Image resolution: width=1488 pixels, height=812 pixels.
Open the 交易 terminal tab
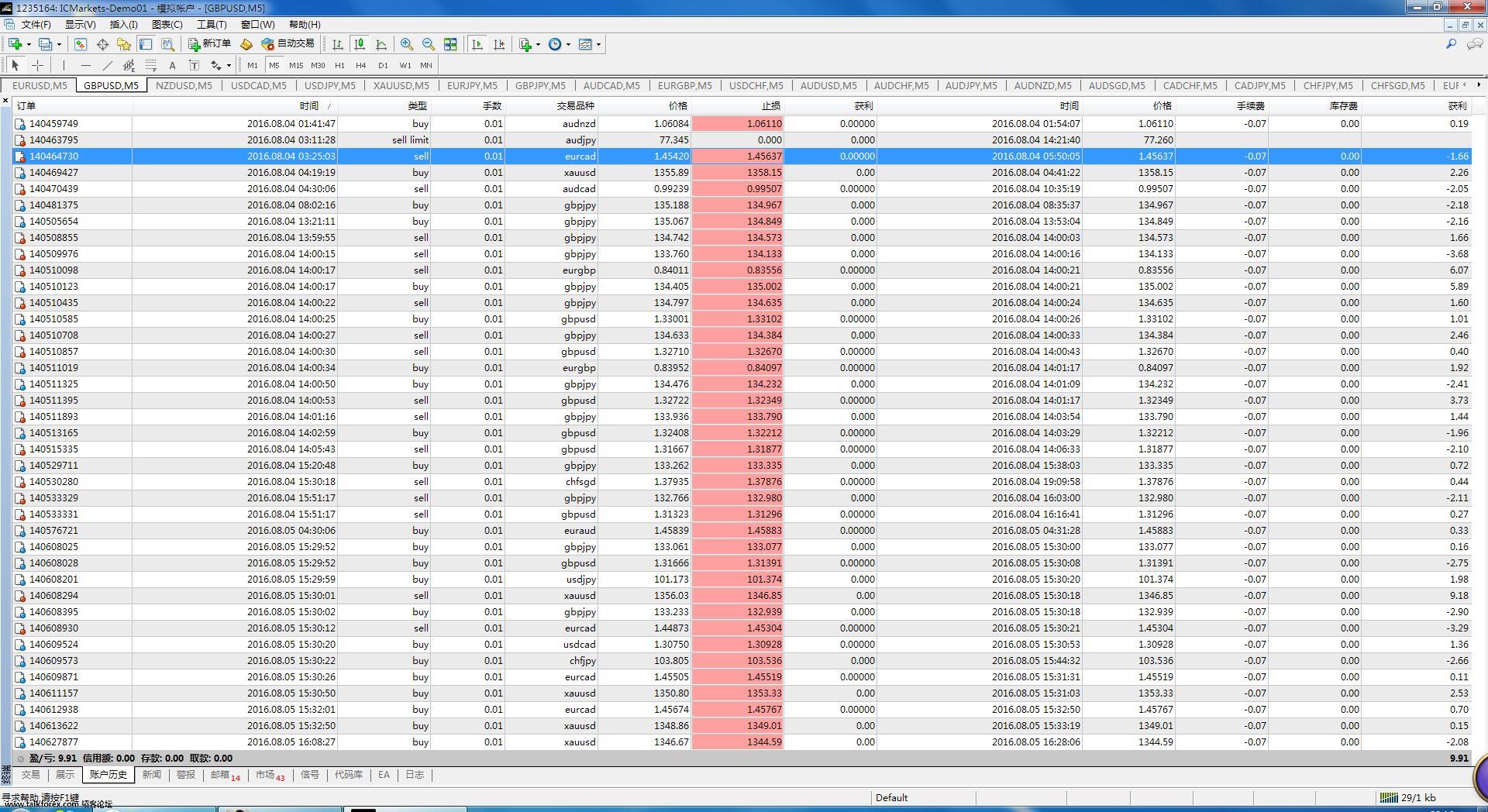pyautogui.click(x=30, y=775)
